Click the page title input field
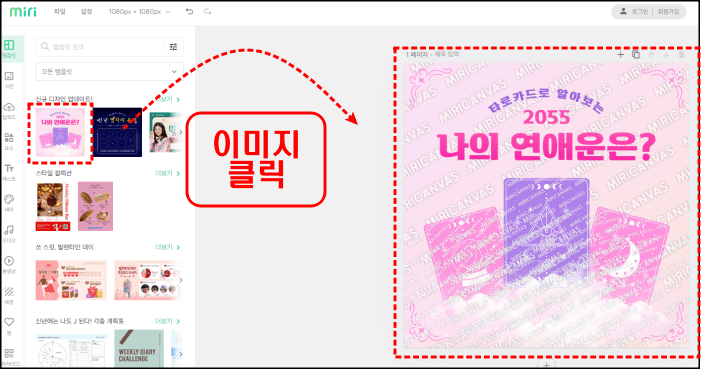 [446, 54]
